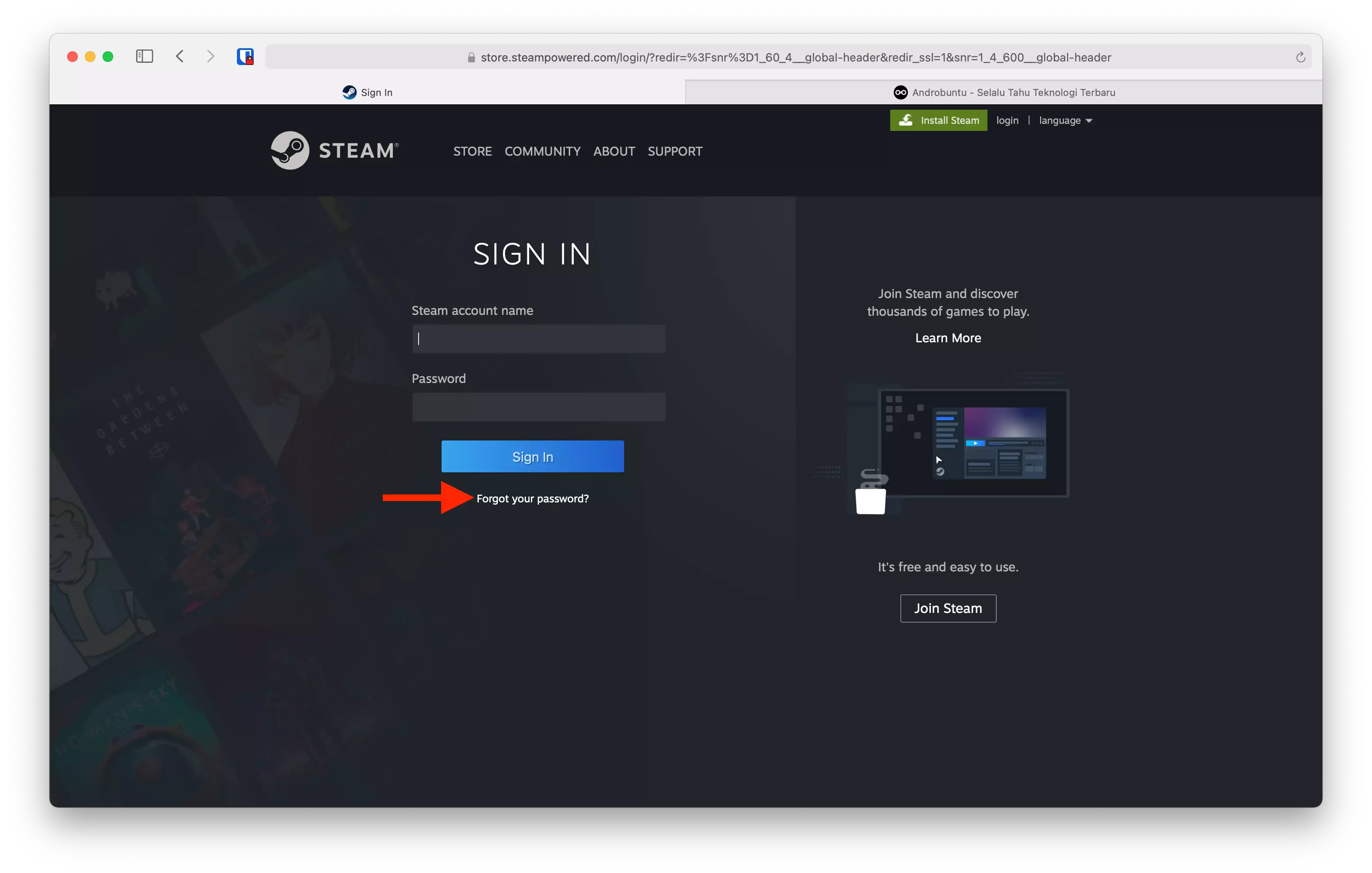The height and width of the screenshot is (873, 1372).
Task: Click the Learn More link
Action: pos(948,337)
